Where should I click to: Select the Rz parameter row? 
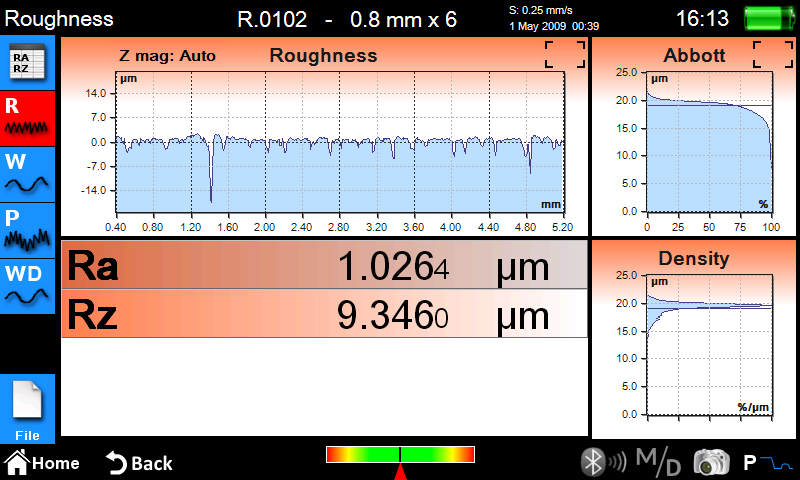pyautogui.click(x=323, y=315)
